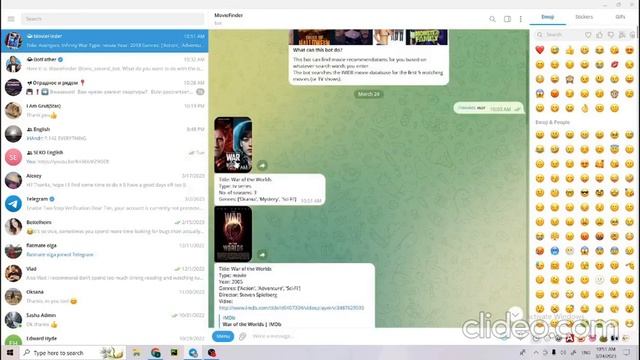Open War of the Worlds movie poster
Screen dimensions: 640x360
pyautogui.click(x=233, y=234)
